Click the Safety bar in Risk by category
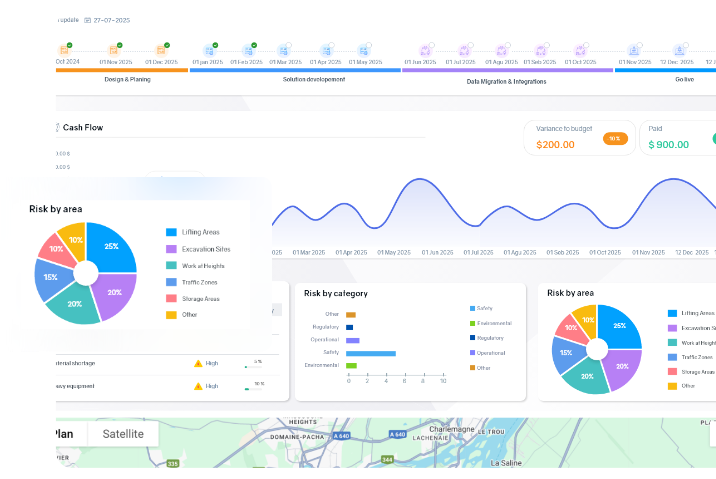This screenshot has width=716, height=479. [370, 353]
